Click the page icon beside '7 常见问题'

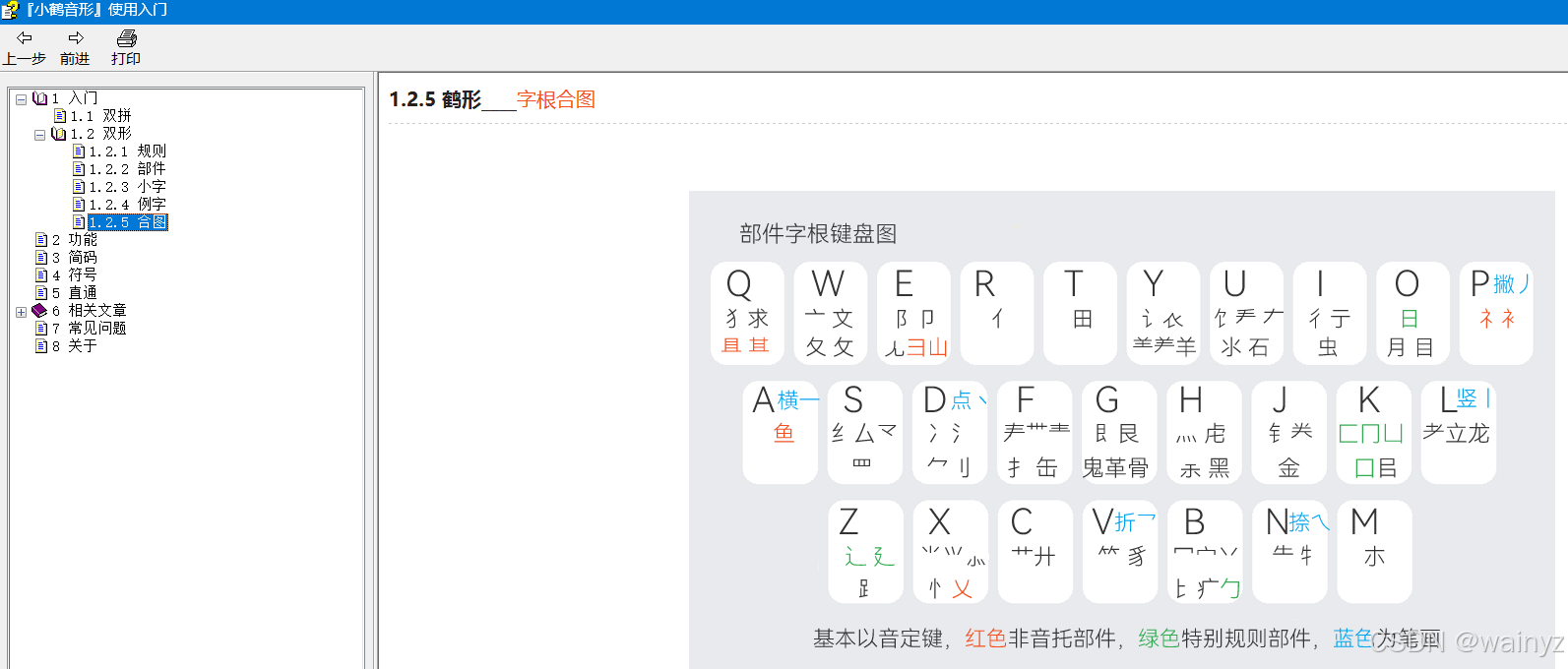[x=41, y=329]
